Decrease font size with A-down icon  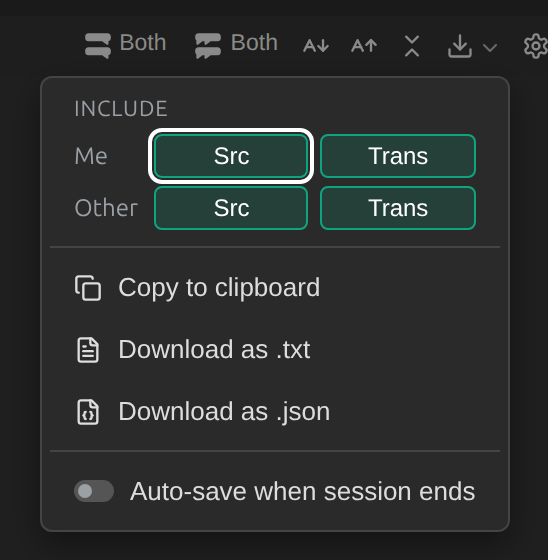tap(316, 46)
